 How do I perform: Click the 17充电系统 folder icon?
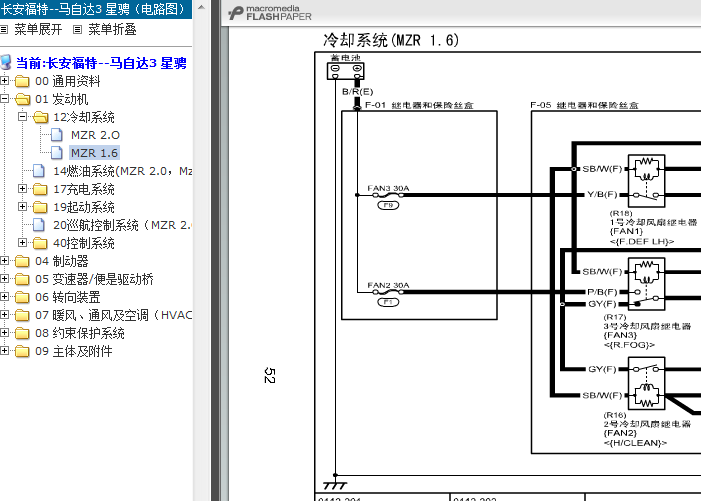[40, 189]
